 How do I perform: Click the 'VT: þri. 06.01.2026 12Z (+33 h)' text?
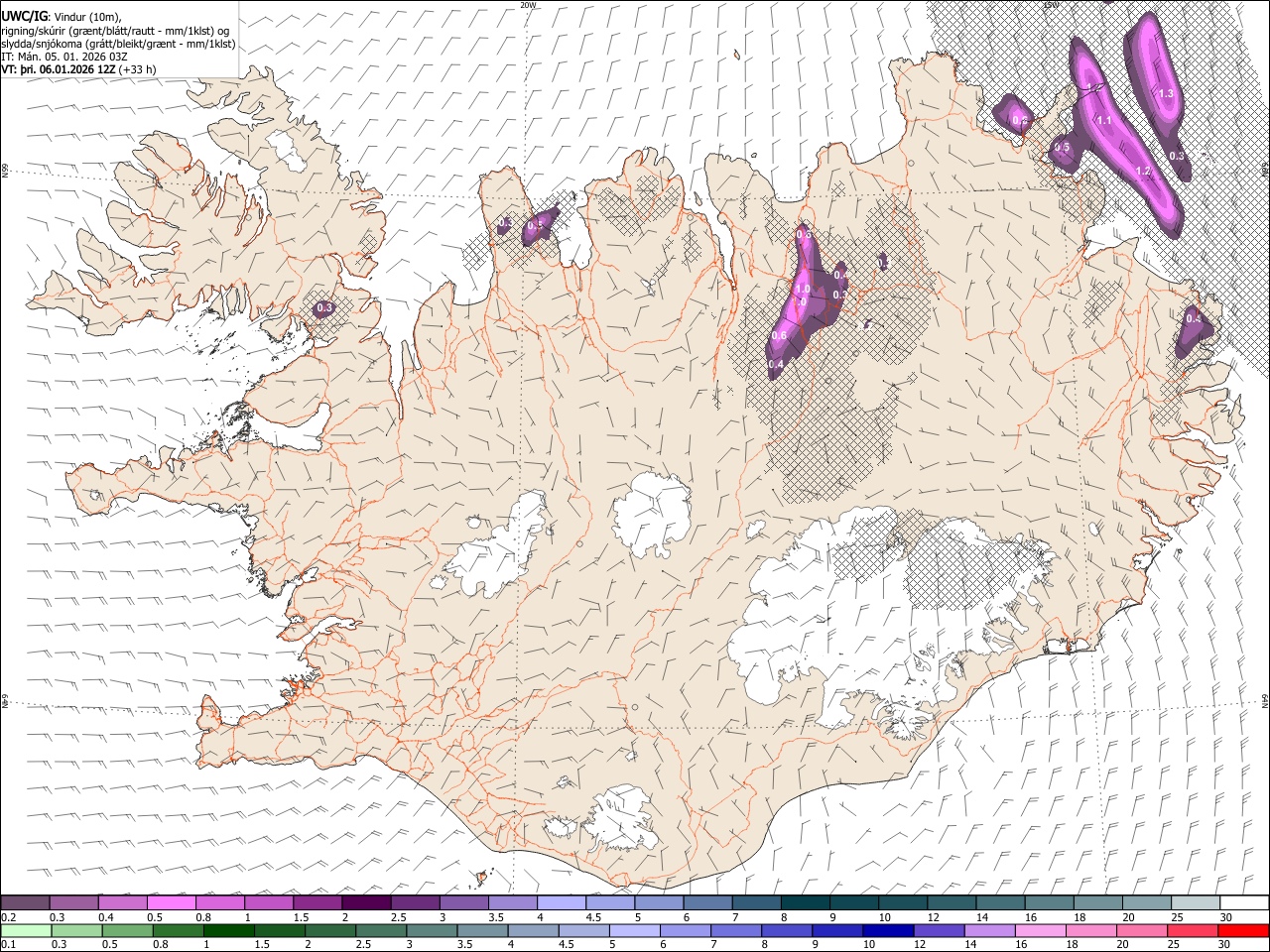[x=78, y=69]
